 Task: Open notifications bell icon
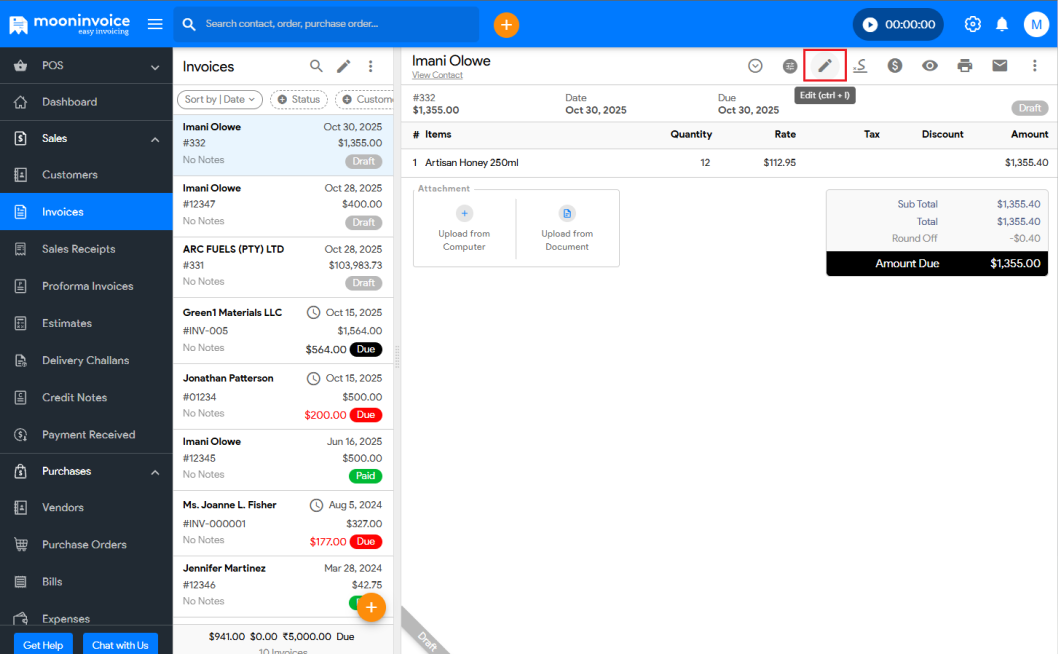[x=1001, y=24]
